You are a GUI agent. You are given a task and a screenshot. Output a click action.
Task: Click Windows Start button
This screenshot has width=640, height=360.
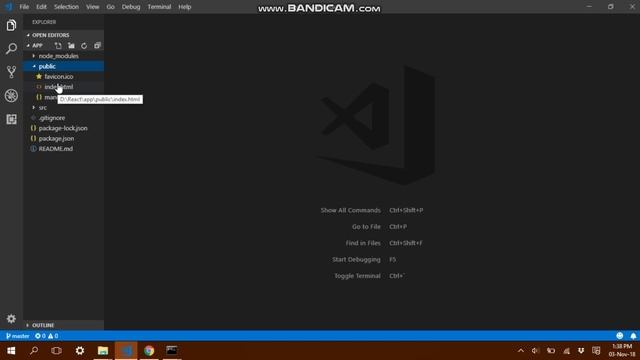(x=11, y=351)
